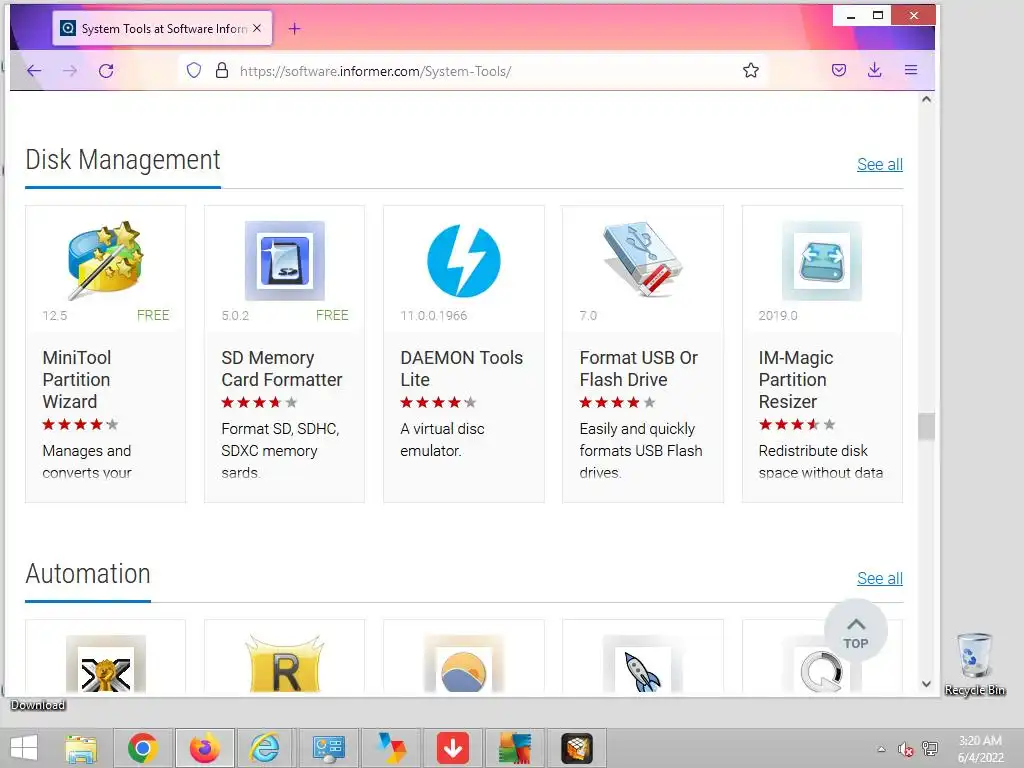
Task: Open MiniTool Partition Wizard title link
Action: point(77,379)
